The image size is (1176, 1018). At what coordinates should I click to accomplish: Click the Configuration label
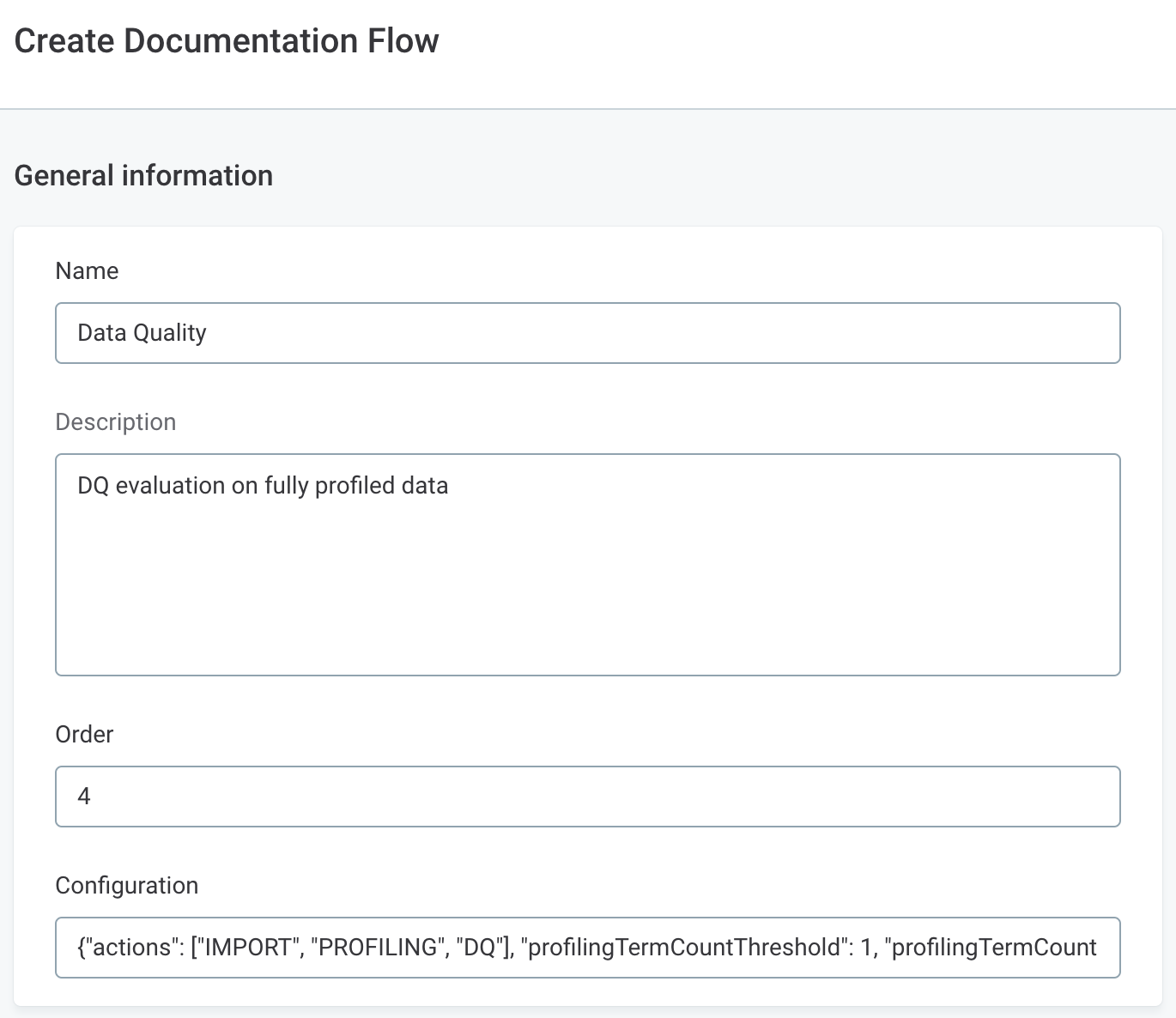click(x=126, y=885)
